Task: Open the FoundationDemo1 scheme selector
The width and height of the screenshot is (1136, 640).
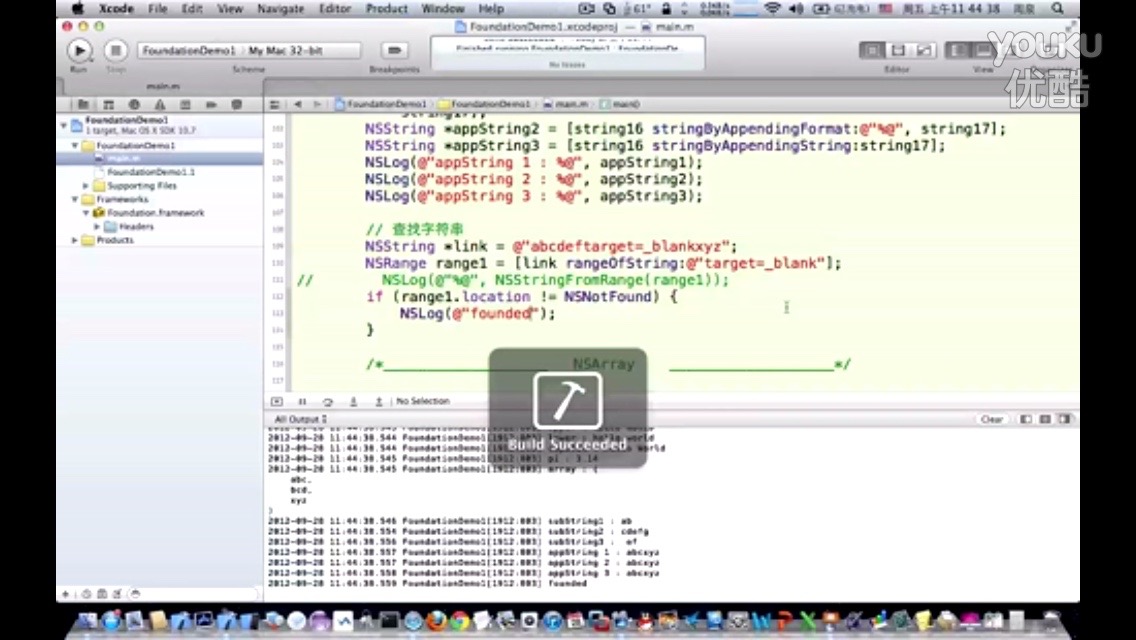Action: tap(188, 50)
